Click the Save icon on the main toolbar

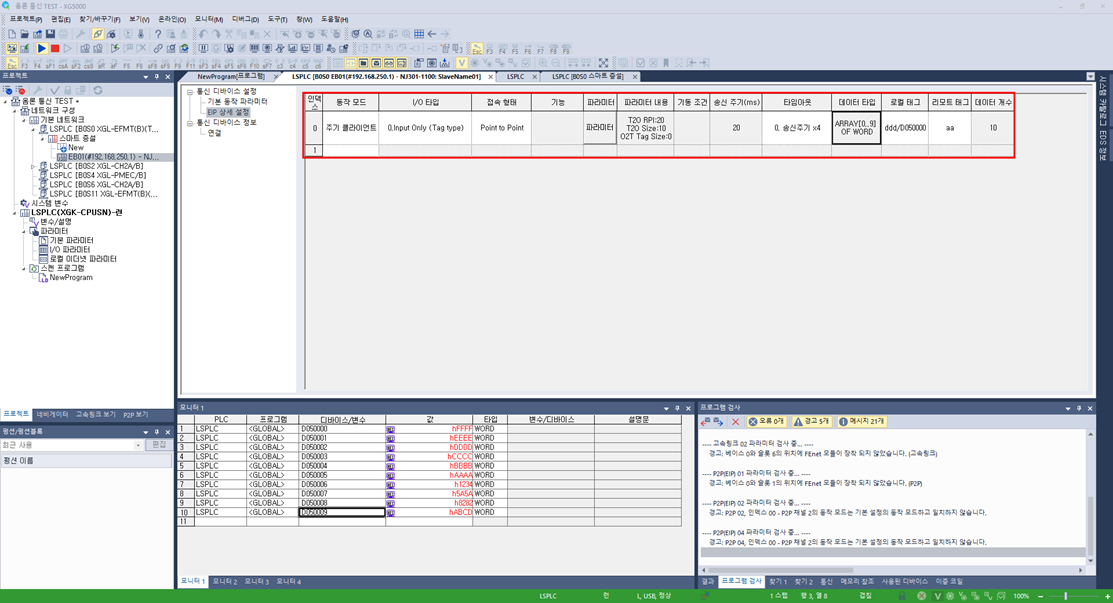point(48,36)
